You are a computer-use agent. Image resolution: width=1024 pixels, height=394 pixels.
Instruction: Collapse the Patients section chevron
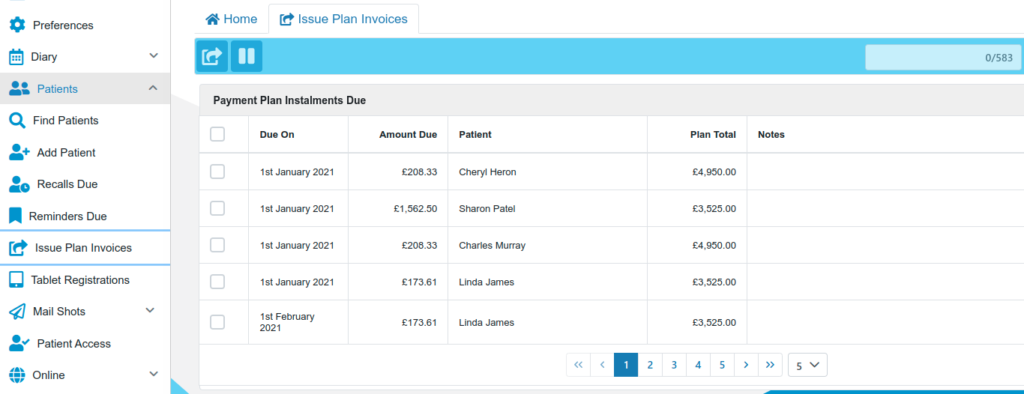(x=153, y=88)
